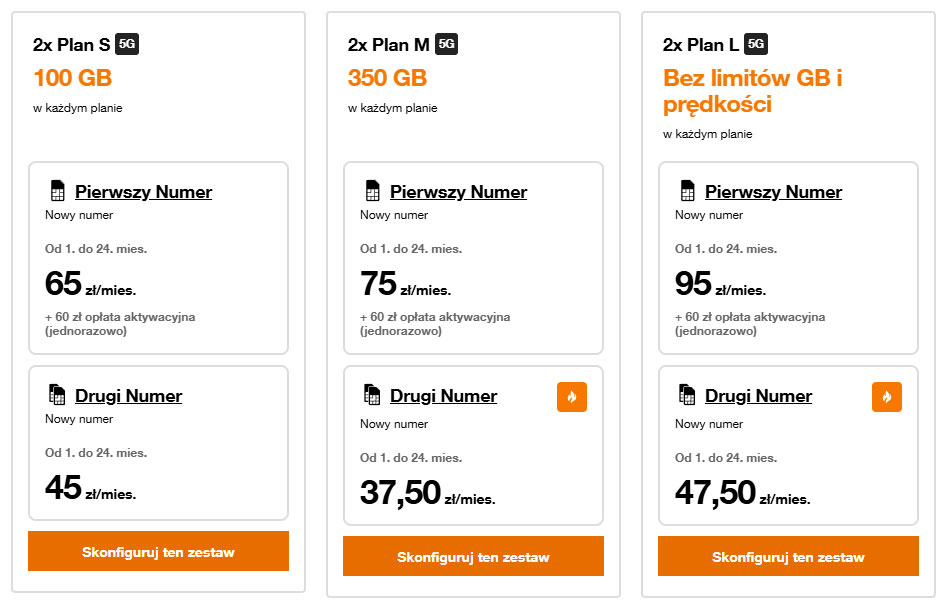Click SIM card icon for Plan S Pierwszy Numer

(58, 191)
